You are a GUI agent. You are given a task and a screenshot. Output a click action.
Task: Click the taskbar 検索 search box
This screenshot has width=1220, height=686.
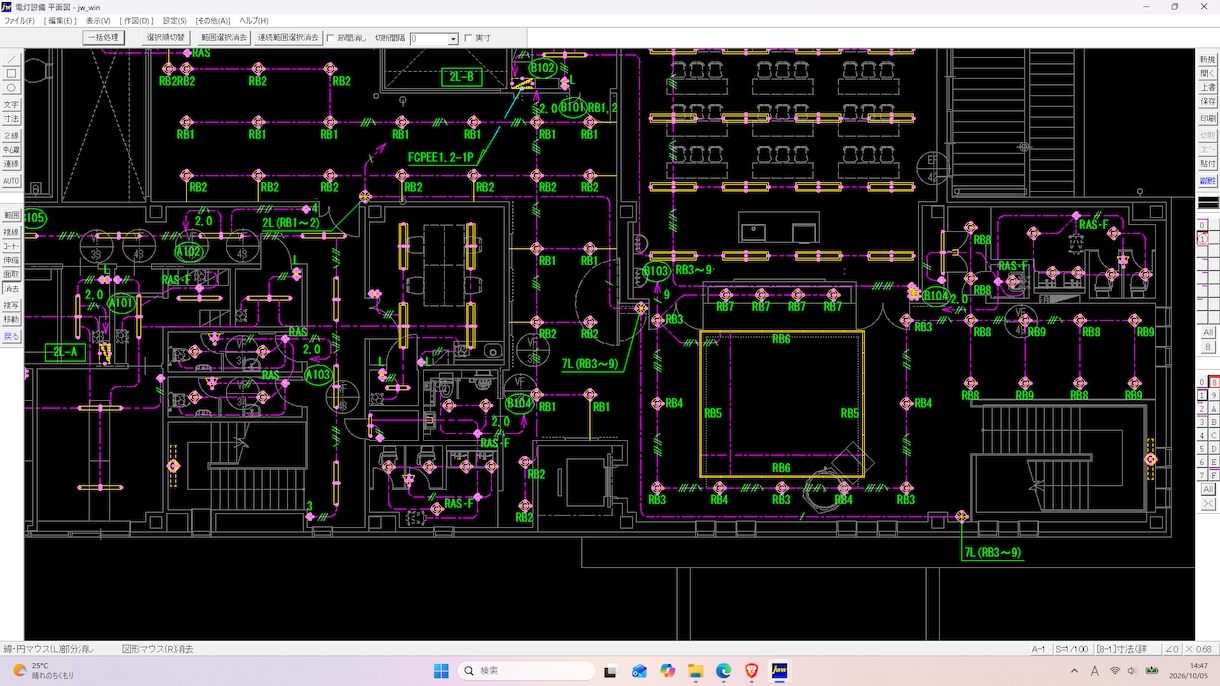coord(527,671)
